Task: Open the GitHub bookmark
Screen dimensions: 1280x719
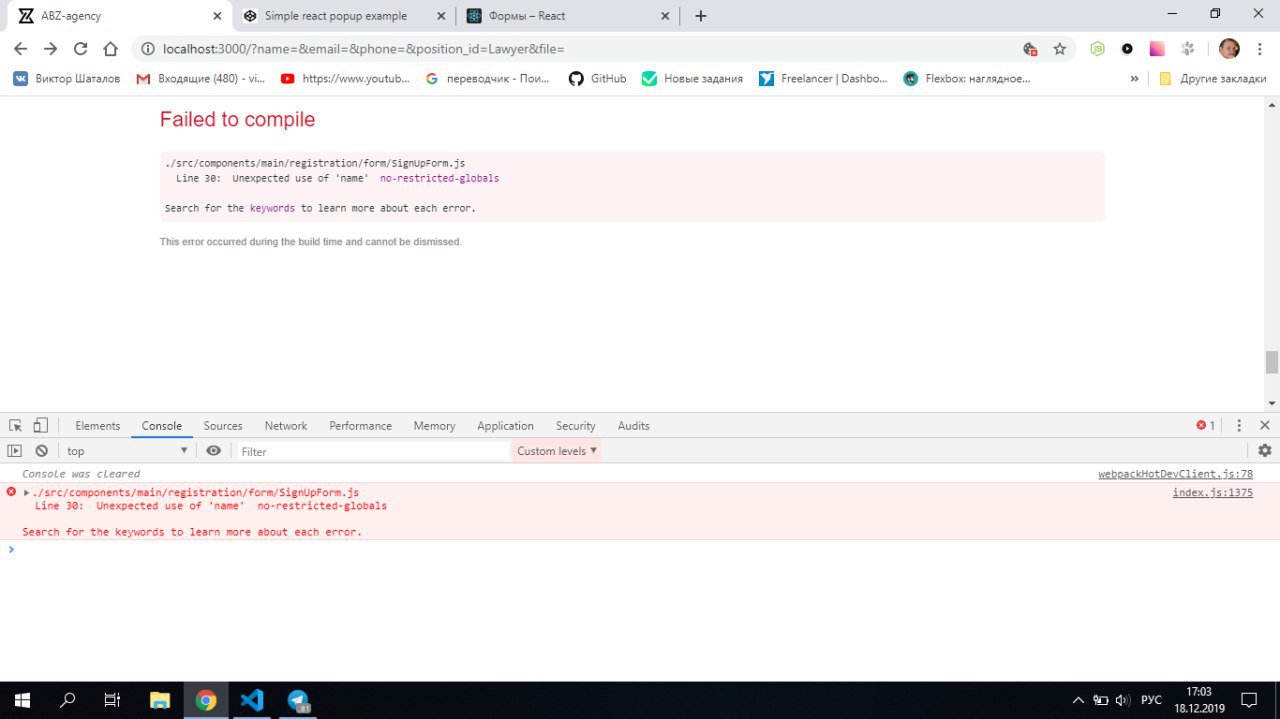Action: (597, 78)
